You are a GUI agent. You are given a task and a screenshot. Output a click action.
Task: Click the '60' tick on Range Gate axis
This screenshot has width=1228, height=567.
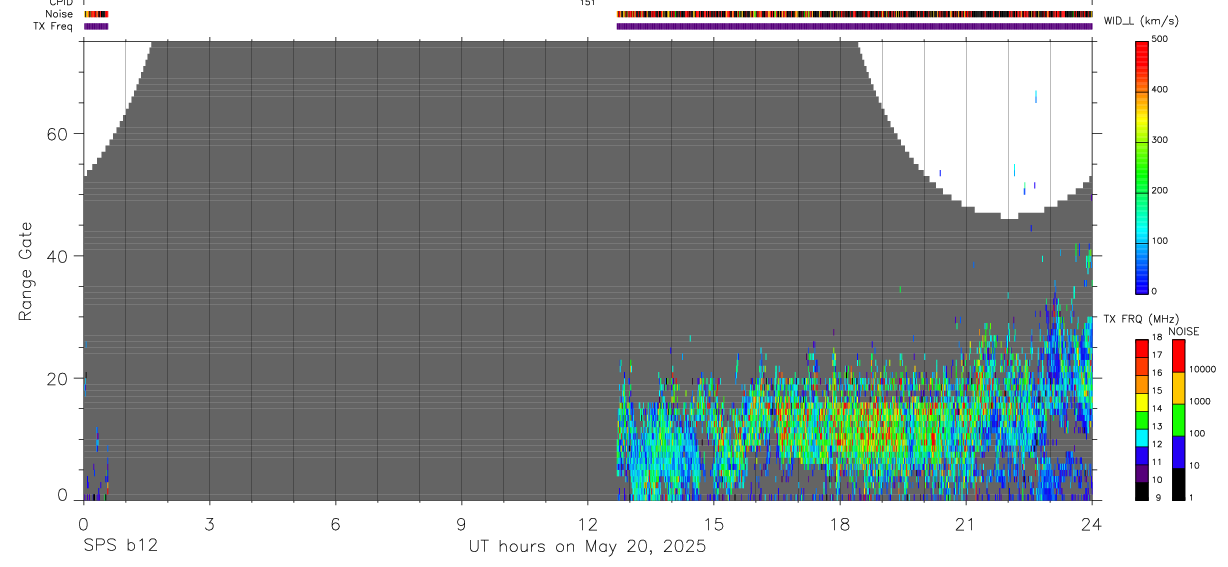tap(60, 134)
